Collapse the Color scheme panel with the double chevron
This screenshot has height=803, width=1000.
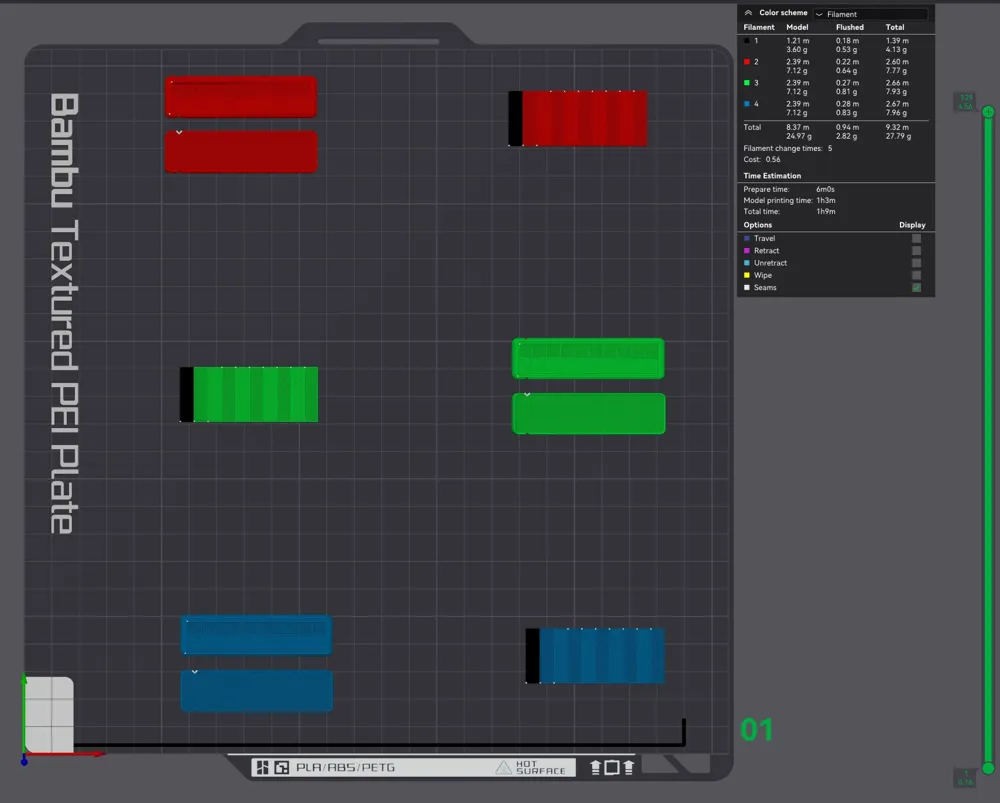point(748,12)
